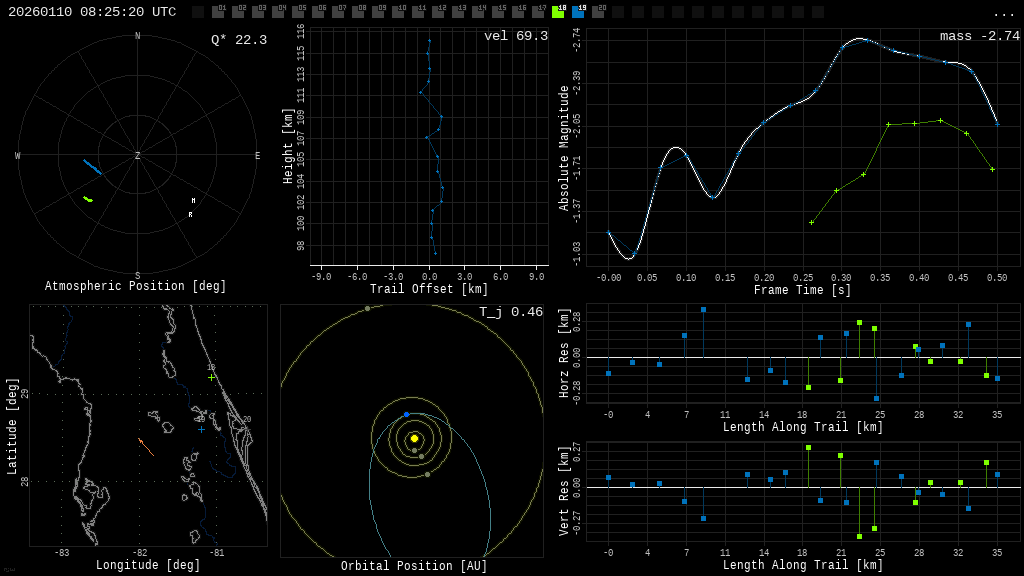Click the N compass label
Viewport: 1024px width, 576px height.
click(137, 36)
